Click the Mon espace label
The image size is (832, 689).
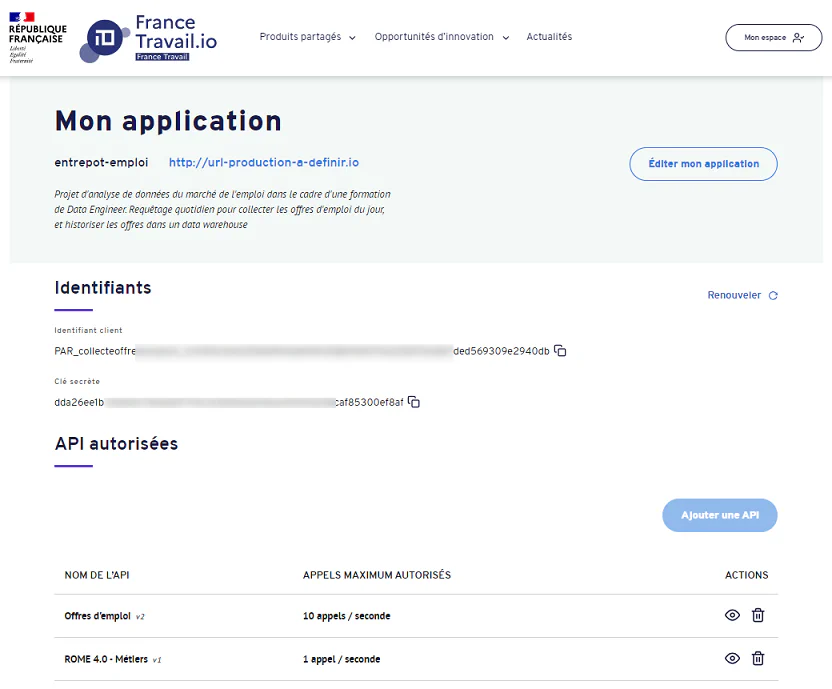(x=765, y=38)
